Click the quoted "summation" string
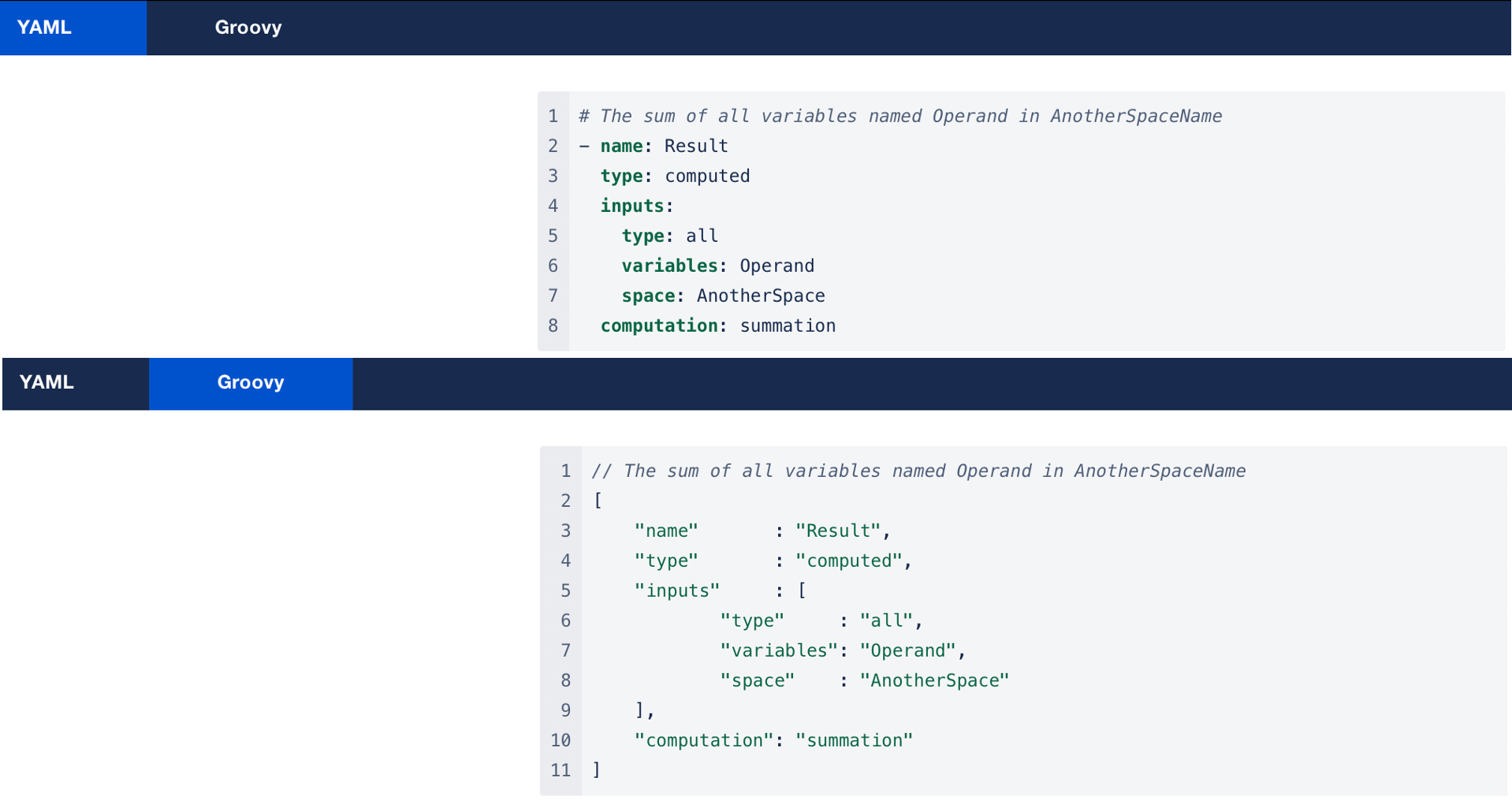 coord(854,741)
